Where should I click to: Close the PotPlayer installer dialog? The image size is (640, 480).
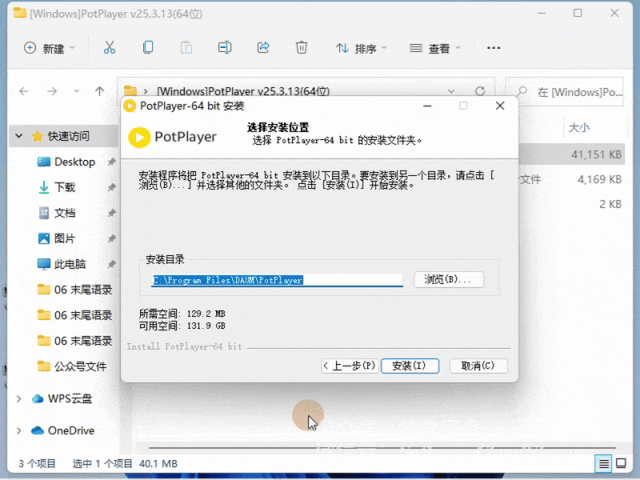[500, 106]
